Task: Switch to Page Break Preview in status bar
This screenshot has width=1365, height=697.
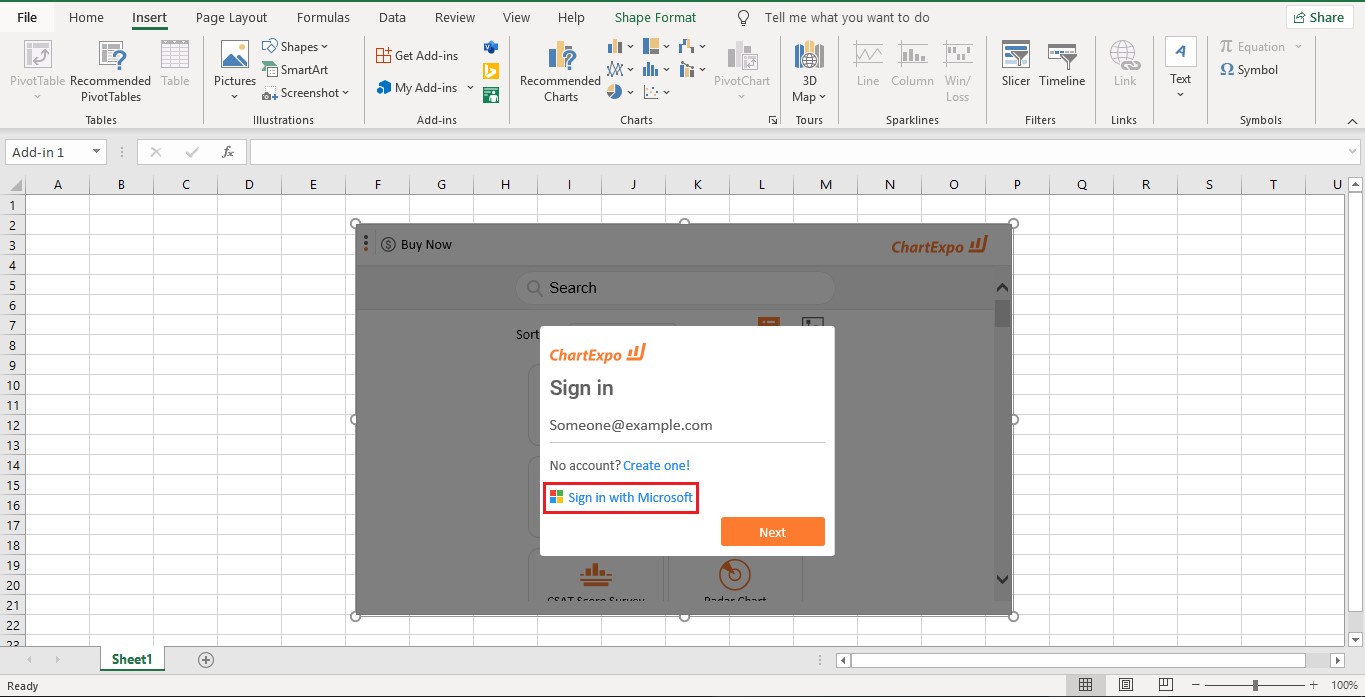Action: coord(1167,685)
